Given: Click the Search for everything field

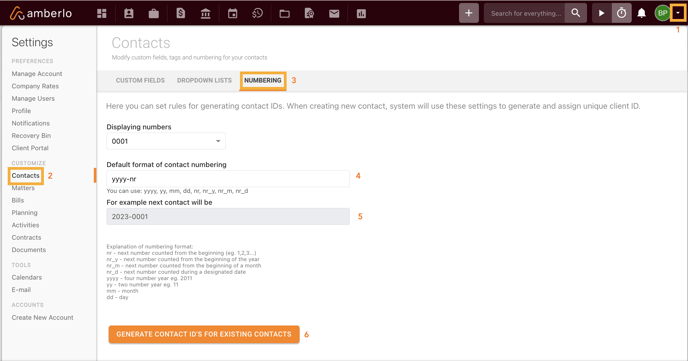Looking at the screenshot, I should point(525,13).
